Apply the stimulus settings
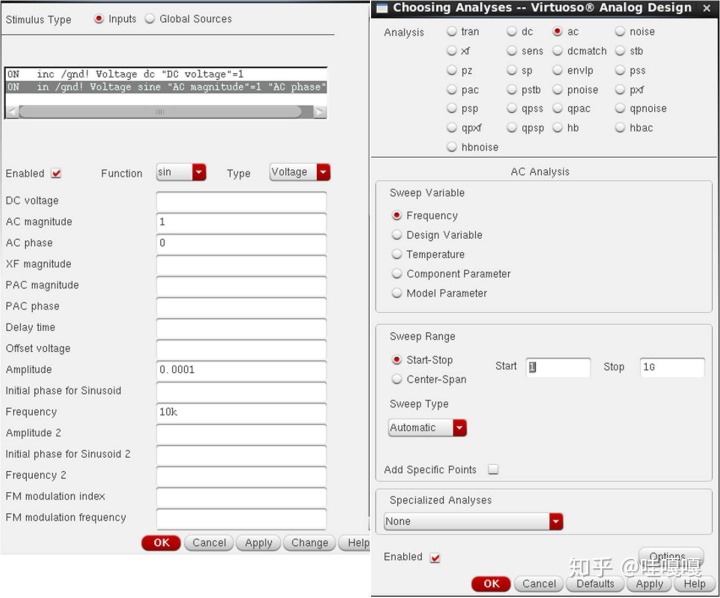The width and height of the screenshot is (720, 598). pos(259,543)
